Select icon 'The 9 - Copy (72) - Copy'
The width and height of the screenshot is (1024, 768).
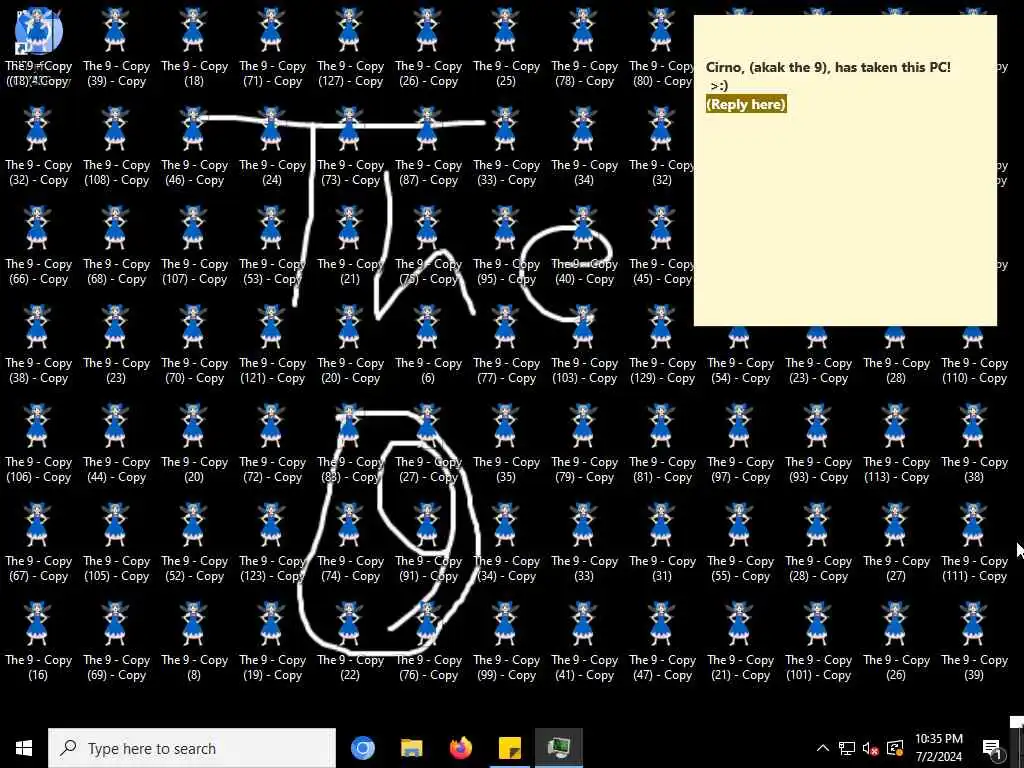pos(272,444)
